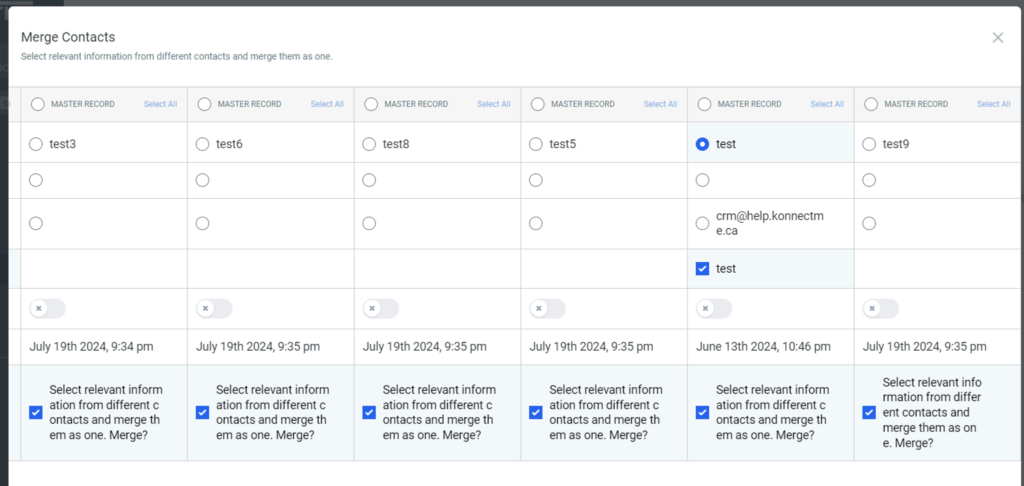Choose the test8 name radio button
This screenshot has height=486, width=1024.
(369, 144)
